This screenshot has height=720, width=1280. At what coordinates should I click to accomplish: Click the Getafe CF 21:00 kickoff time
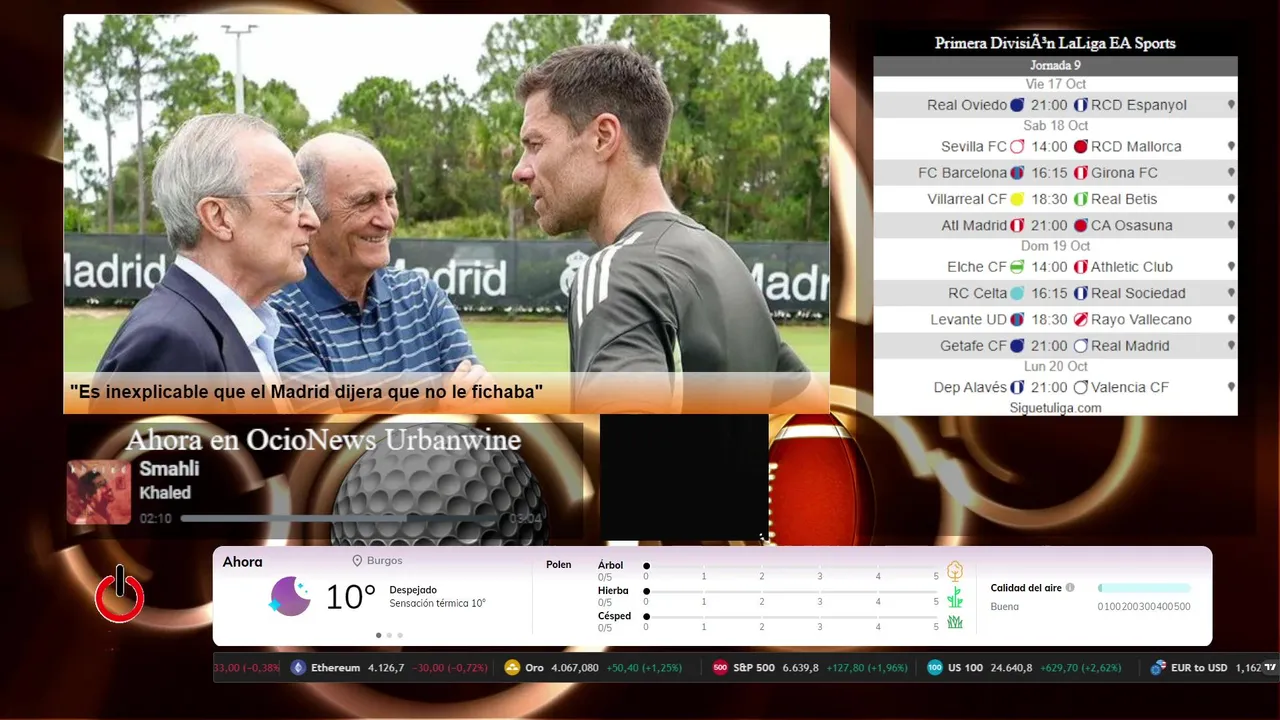(1049, 346)
